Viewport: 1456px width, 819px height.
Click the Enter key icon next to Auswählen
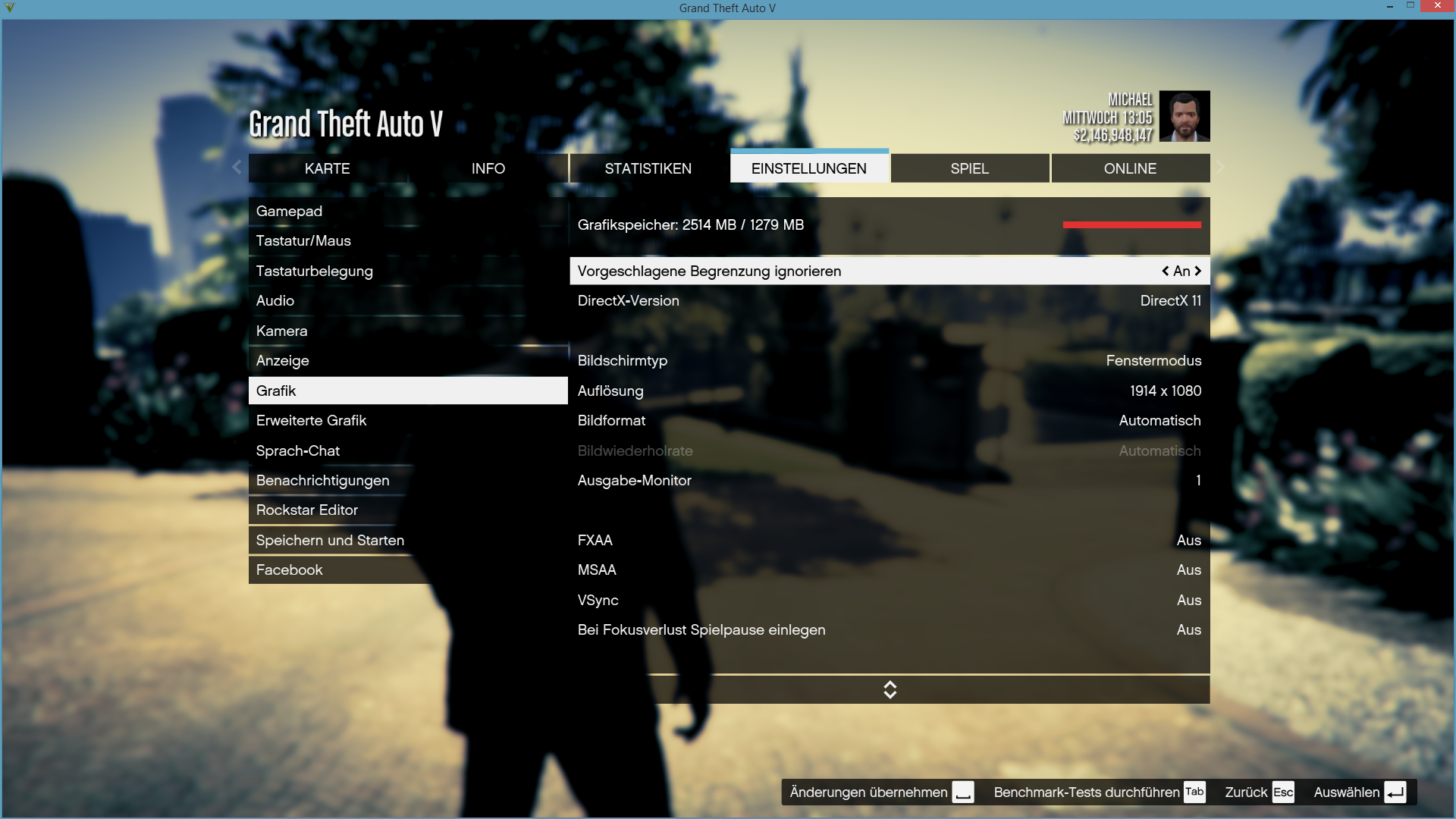click(x=1395, y=792)
